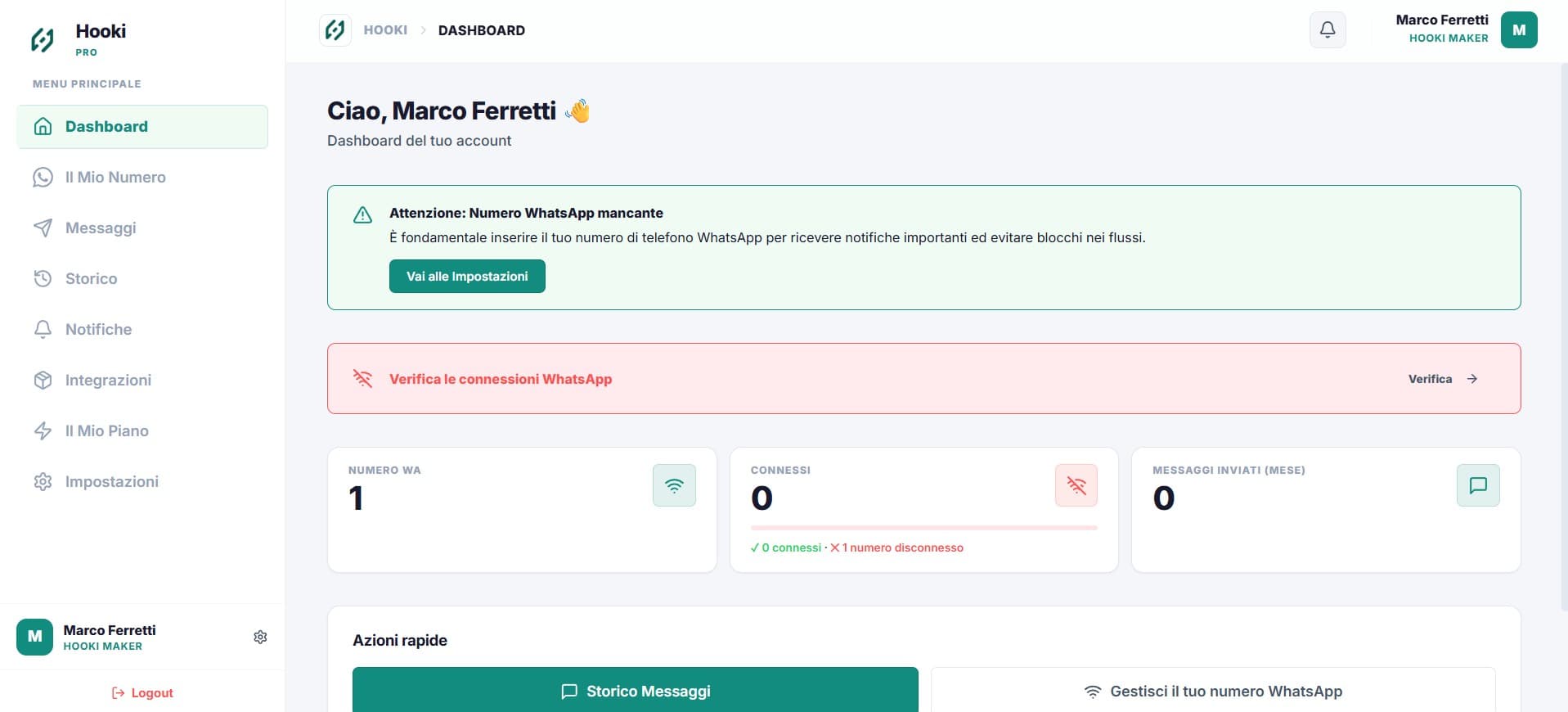Click the 'Verifica le connessioni WhatsApp' alert text
This screenshot has height=712, width=1568.
(501, 379)
